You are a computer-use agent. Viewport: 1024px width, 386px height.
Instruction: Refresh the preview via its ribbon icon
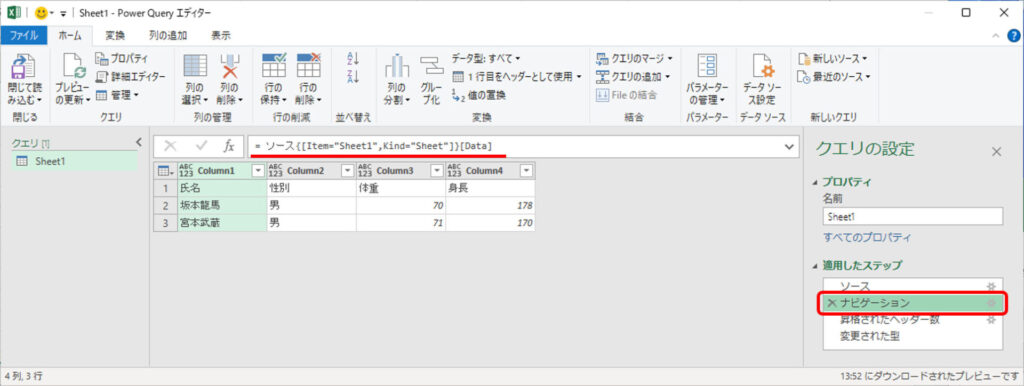click(x=74, y=66)
